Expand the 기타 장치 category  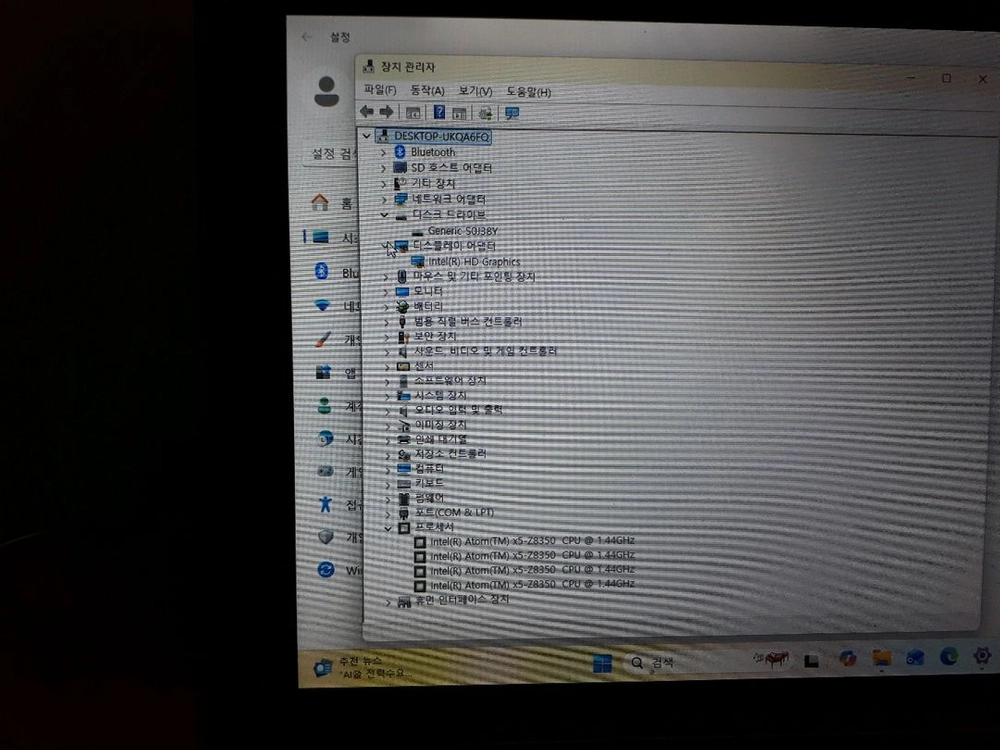383,184
